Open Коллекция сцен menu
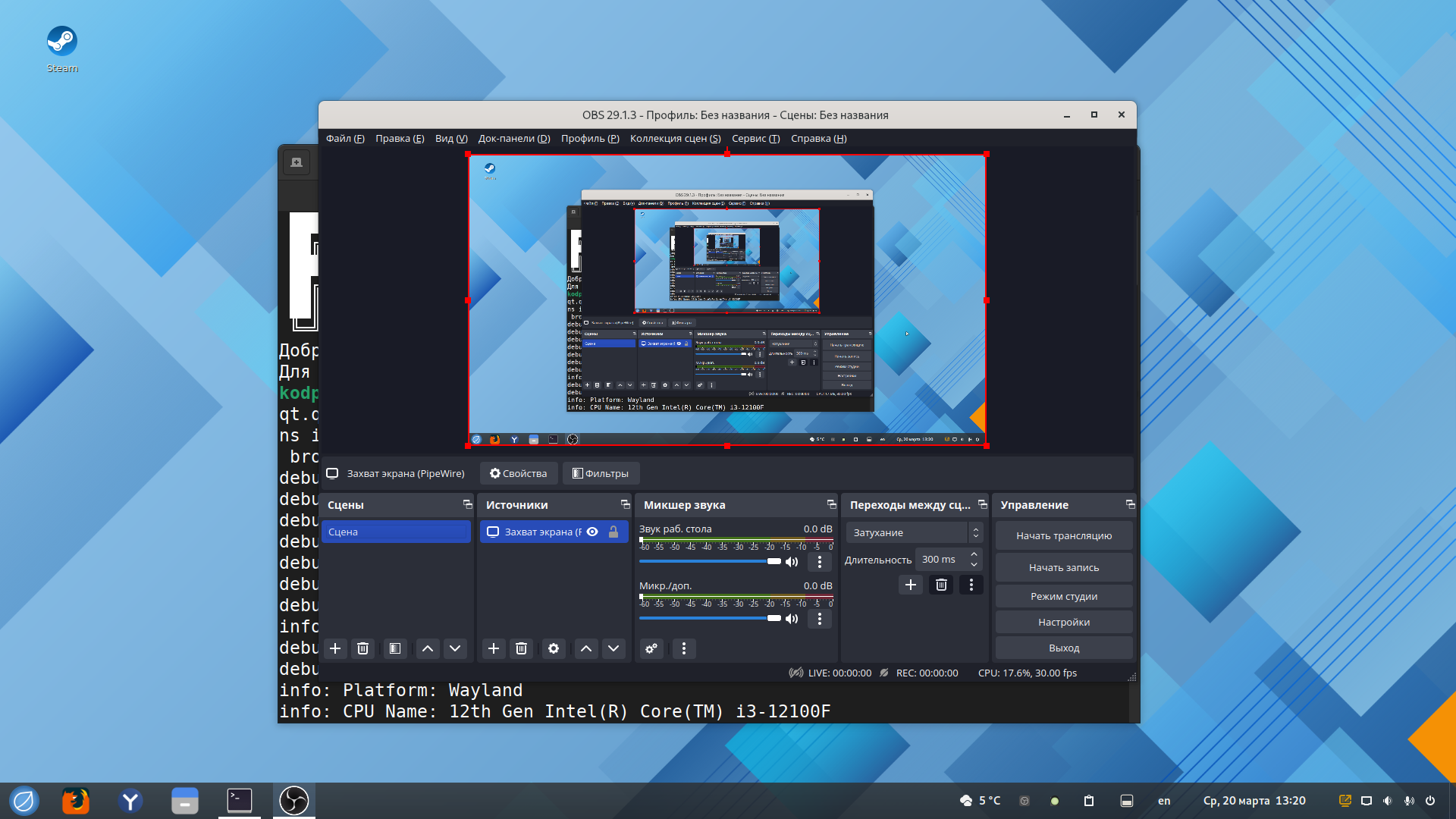The width and height of the screenshot is (1456, 819). (675, 138)
